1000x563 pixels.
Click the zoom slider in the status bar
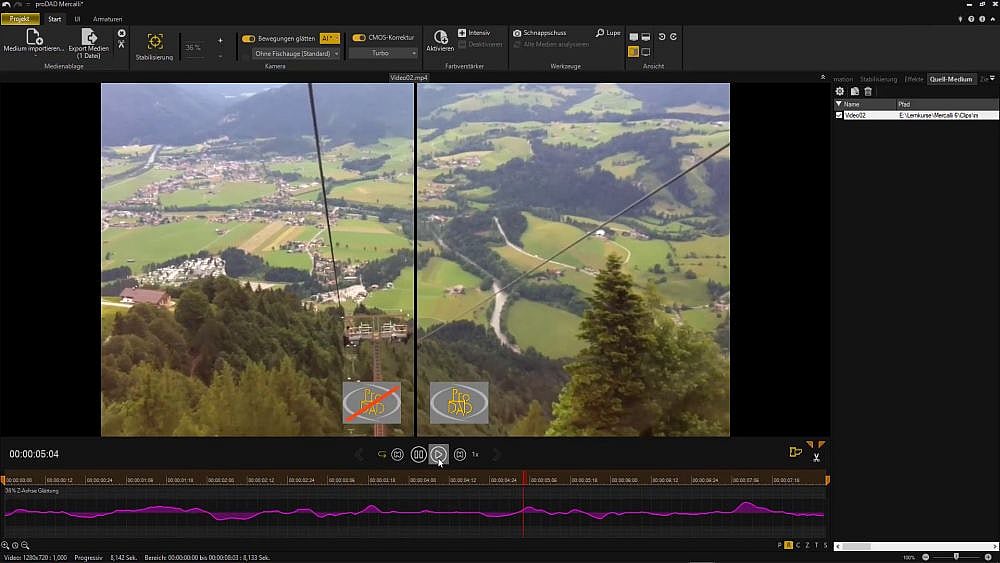[x=957, y=557]
